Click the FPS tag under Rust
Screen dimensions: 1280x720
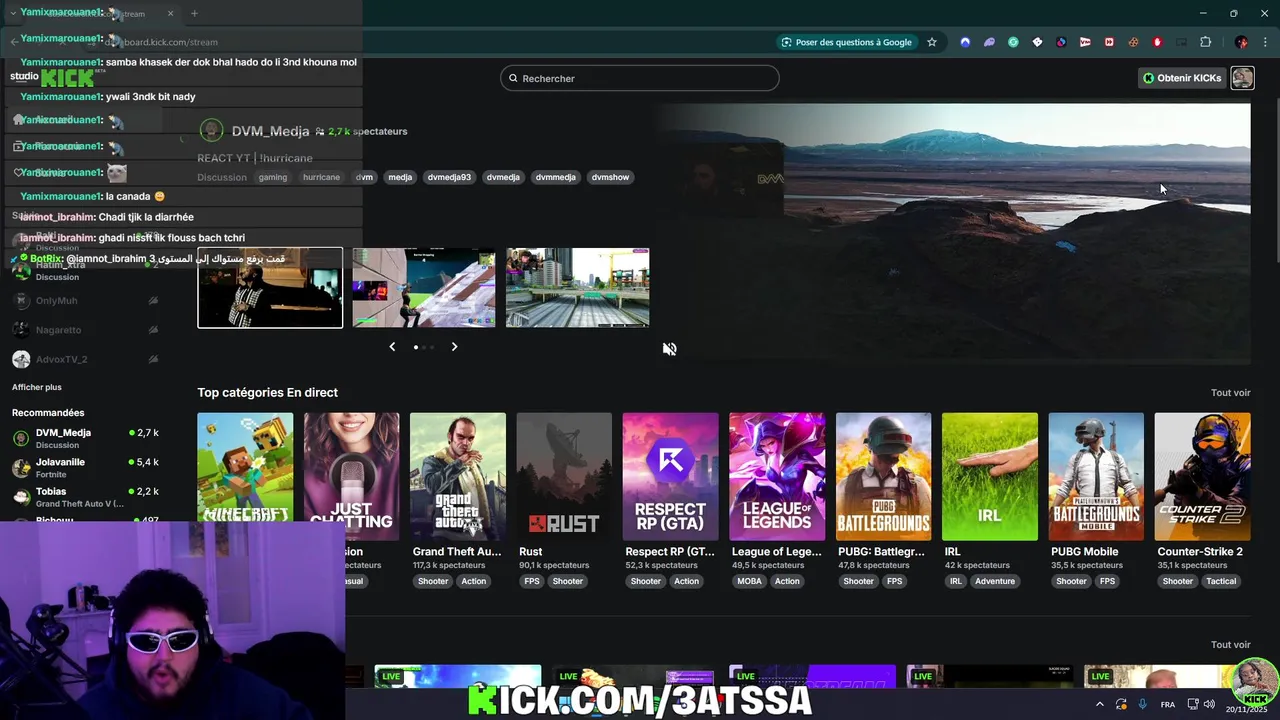(x=532, y=581)
